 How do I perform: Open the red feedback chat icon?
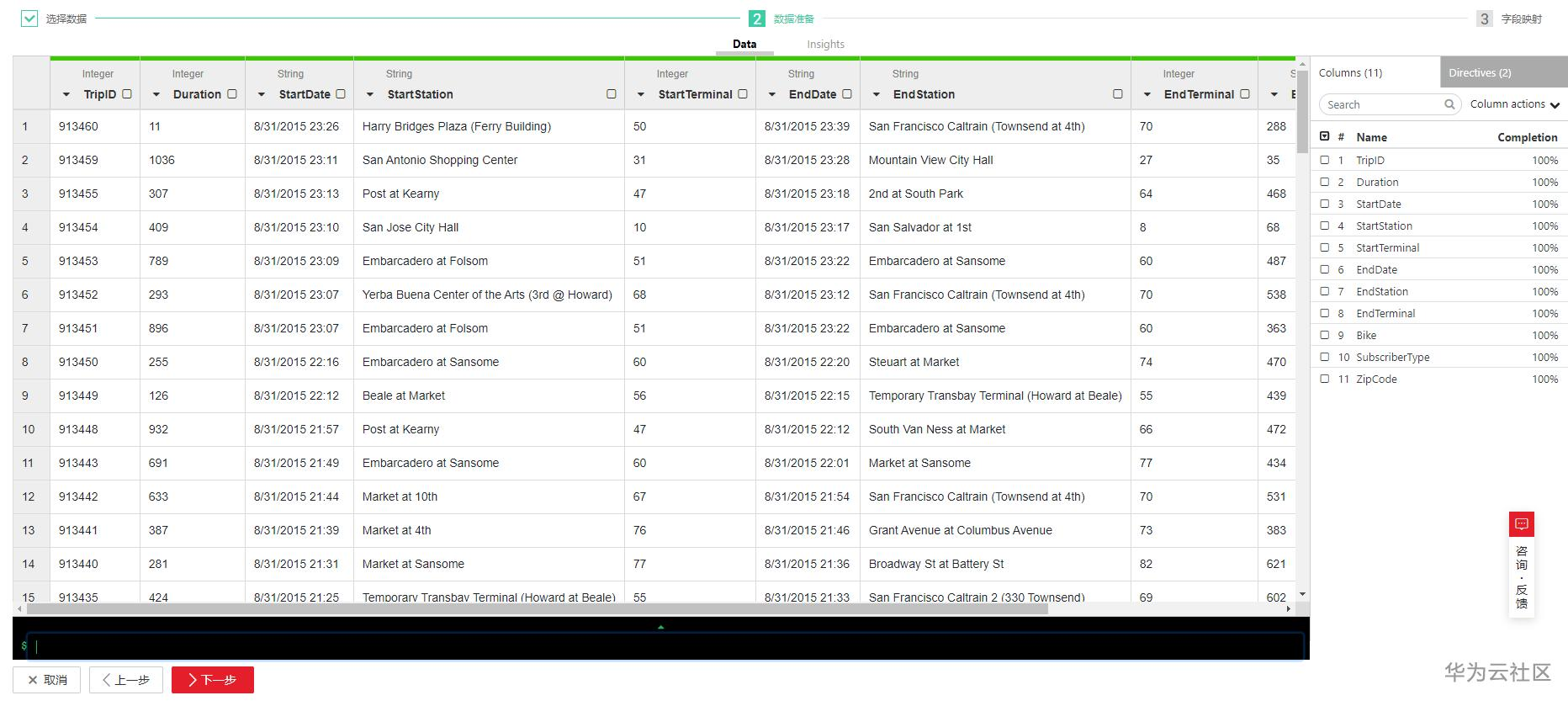(1522, 524)
